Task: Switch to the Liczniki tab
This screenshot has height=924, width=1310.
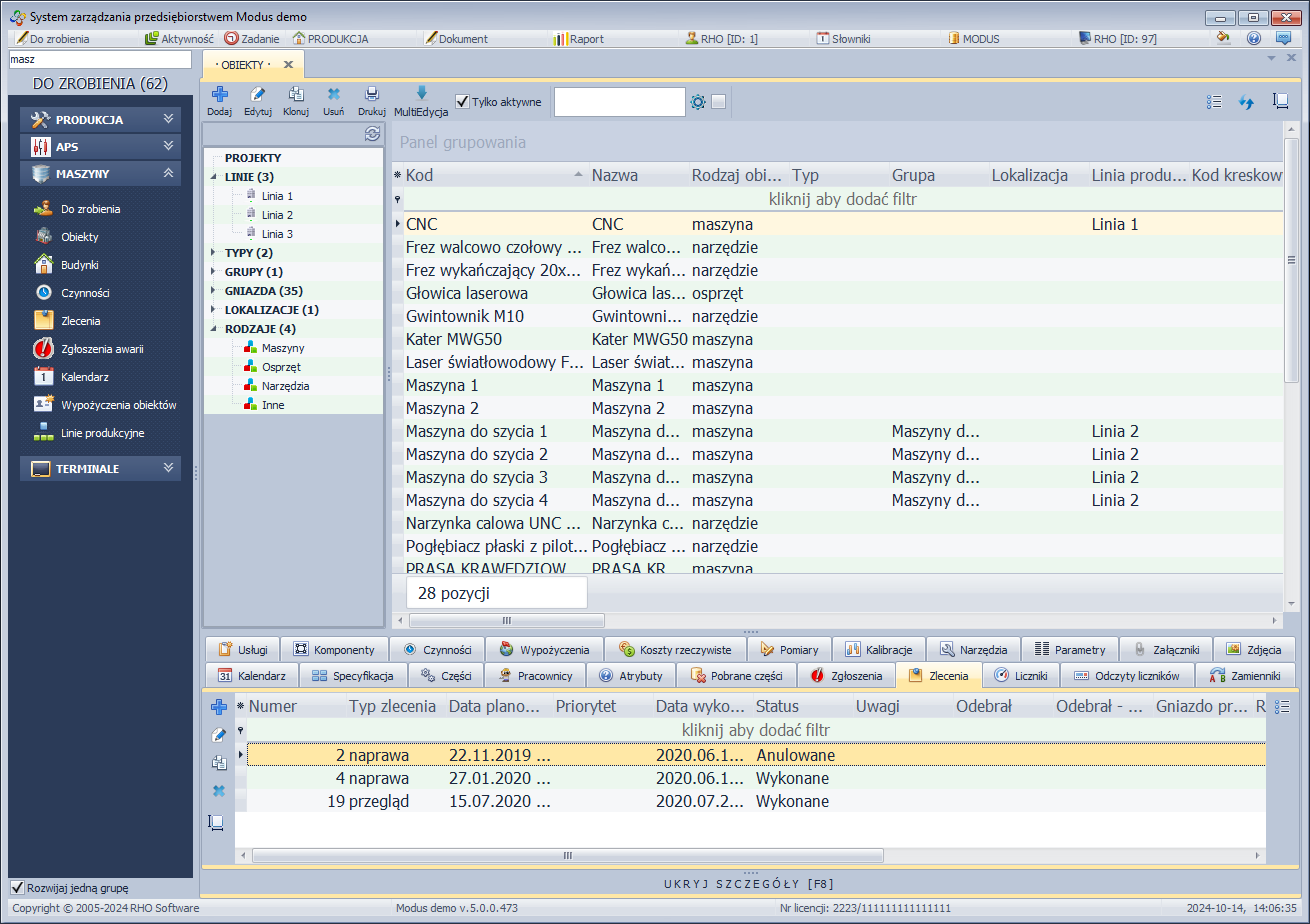Action: [1020, 676]
